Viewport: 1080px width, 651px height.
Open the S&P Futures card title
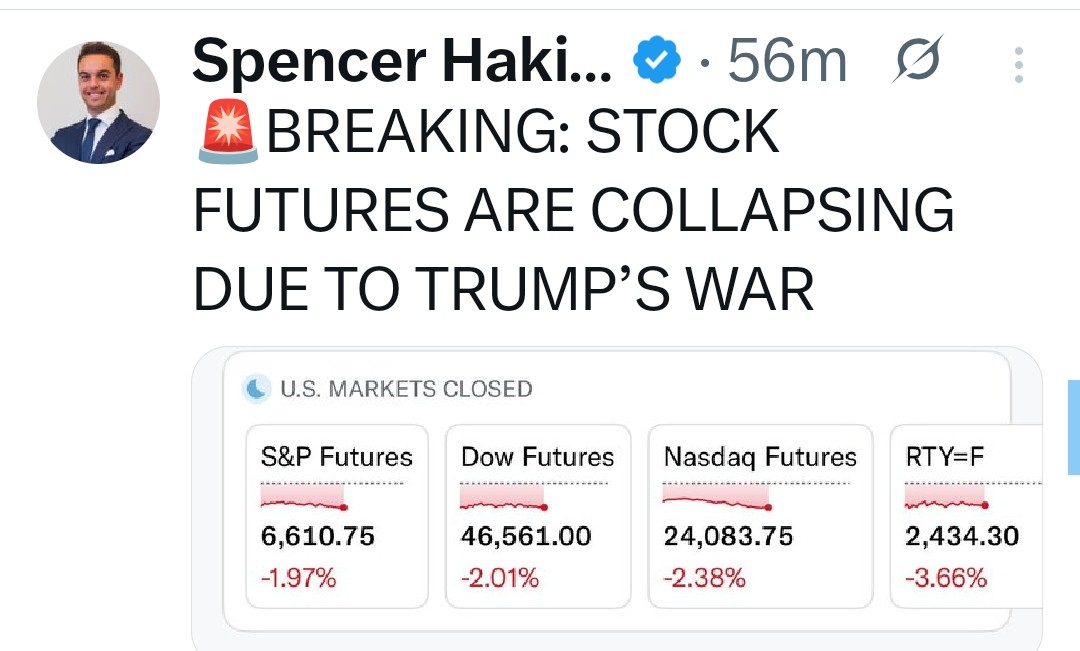tap(336, 457)
